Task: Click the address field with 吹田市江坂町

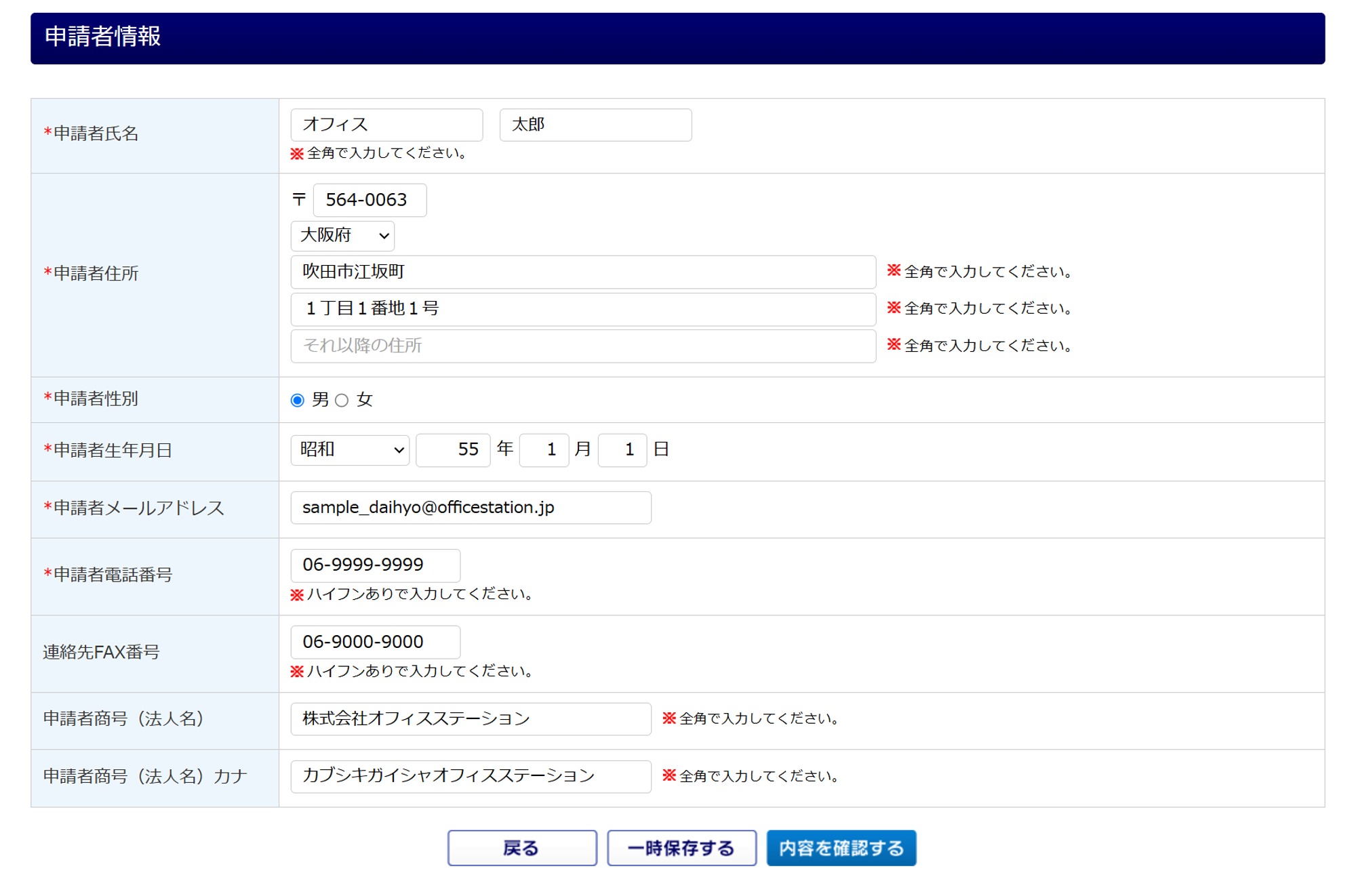Action: (x=583, y=272)
